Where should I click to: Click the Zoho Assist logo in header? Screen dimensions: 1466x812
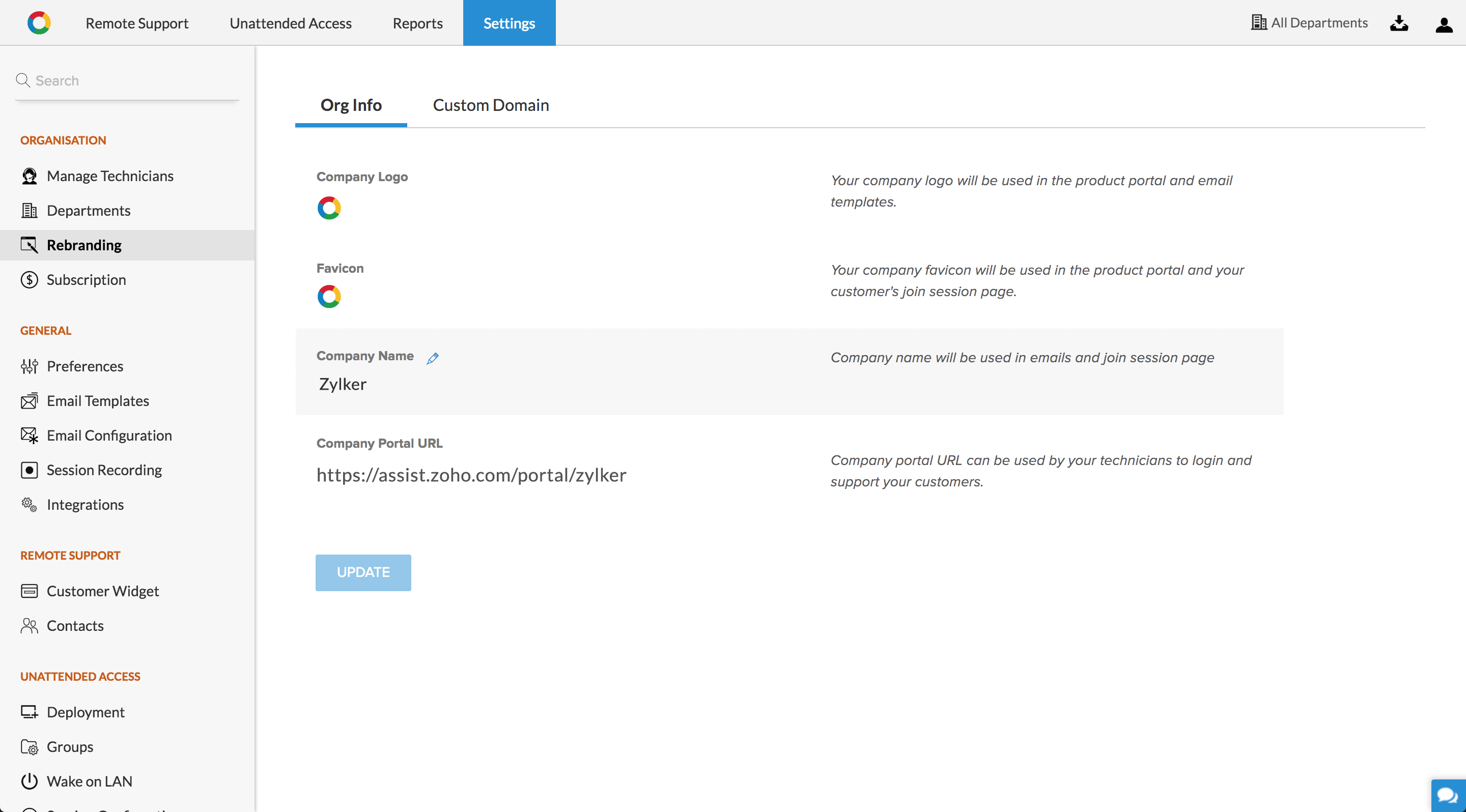tap(39, 23)
